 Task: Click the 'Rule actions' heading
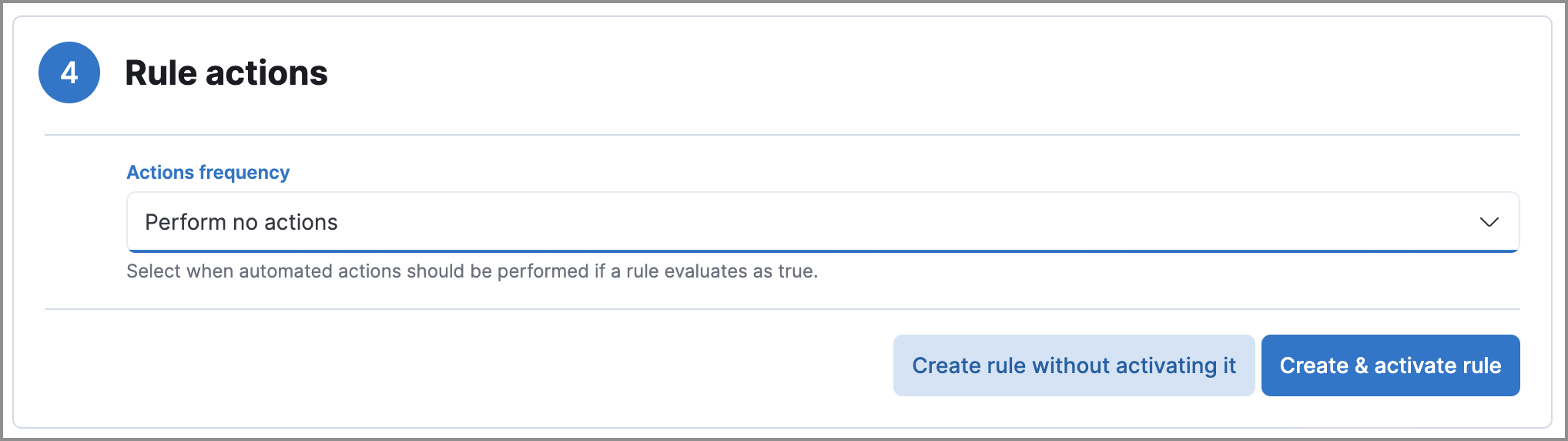coord(226,72)
